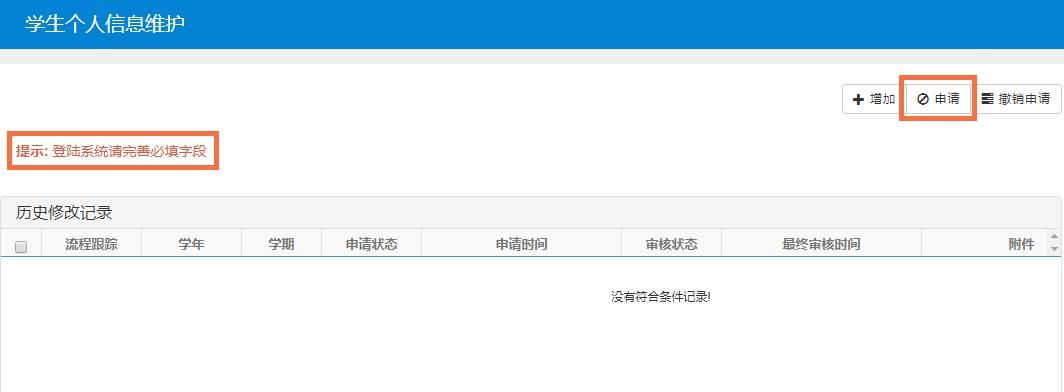The image size is (1064, 392).
Task: Click the table scrollbar down arrow
Action: coord(1054,250)
